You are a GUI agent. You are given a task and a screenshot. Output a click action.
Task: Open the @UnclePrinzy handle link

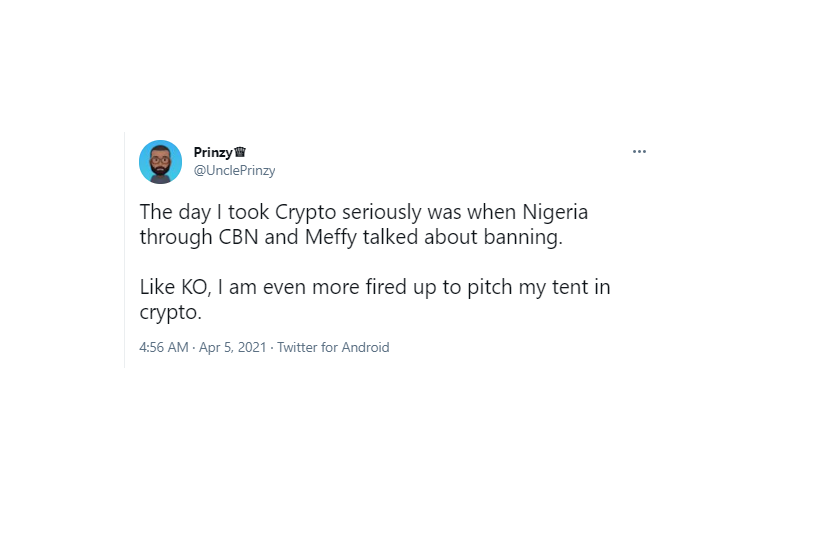(234, 171)
